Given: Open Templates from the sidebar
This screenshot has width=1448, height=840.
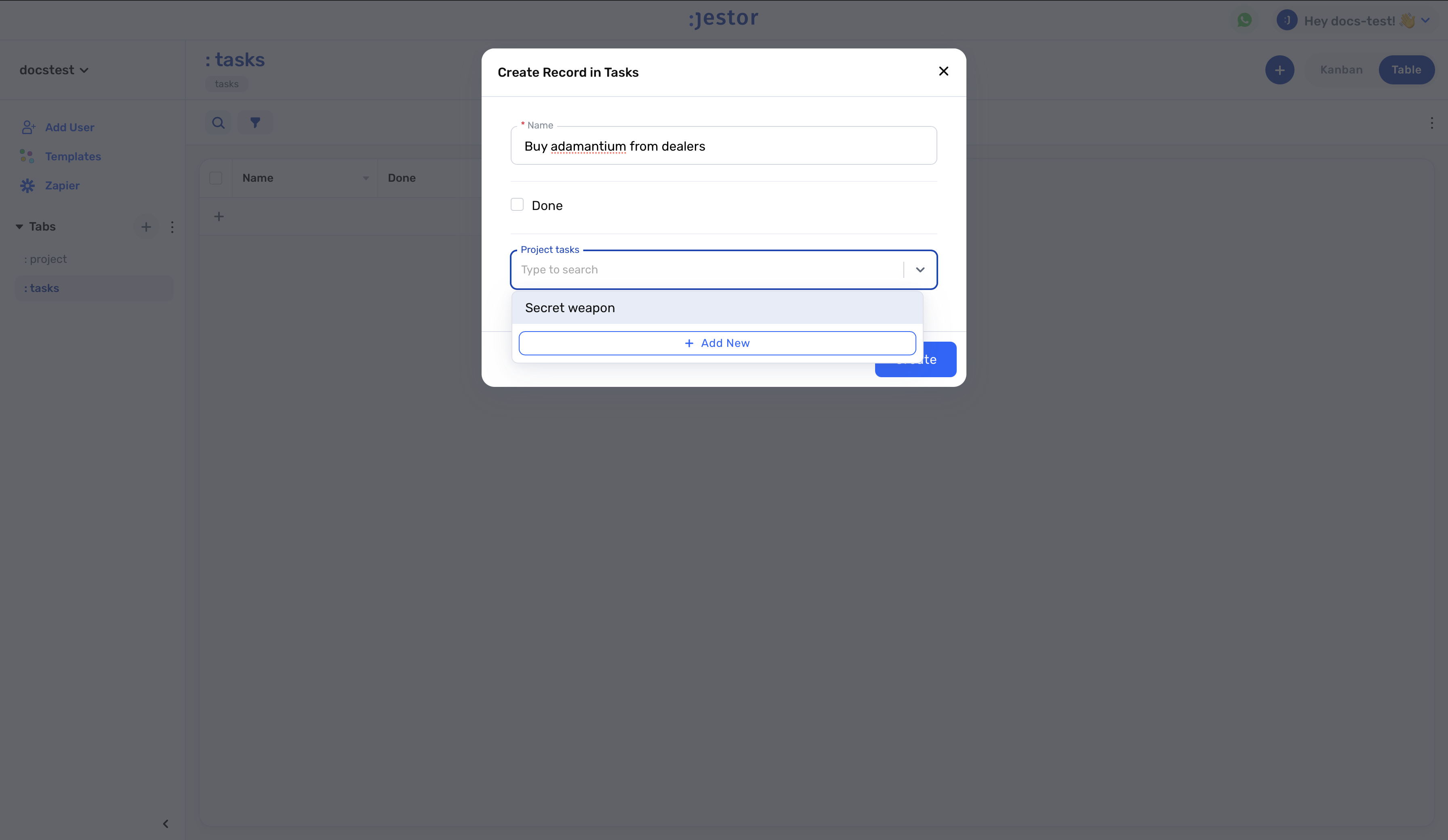Looking at the screenshot, I should 73,156.
